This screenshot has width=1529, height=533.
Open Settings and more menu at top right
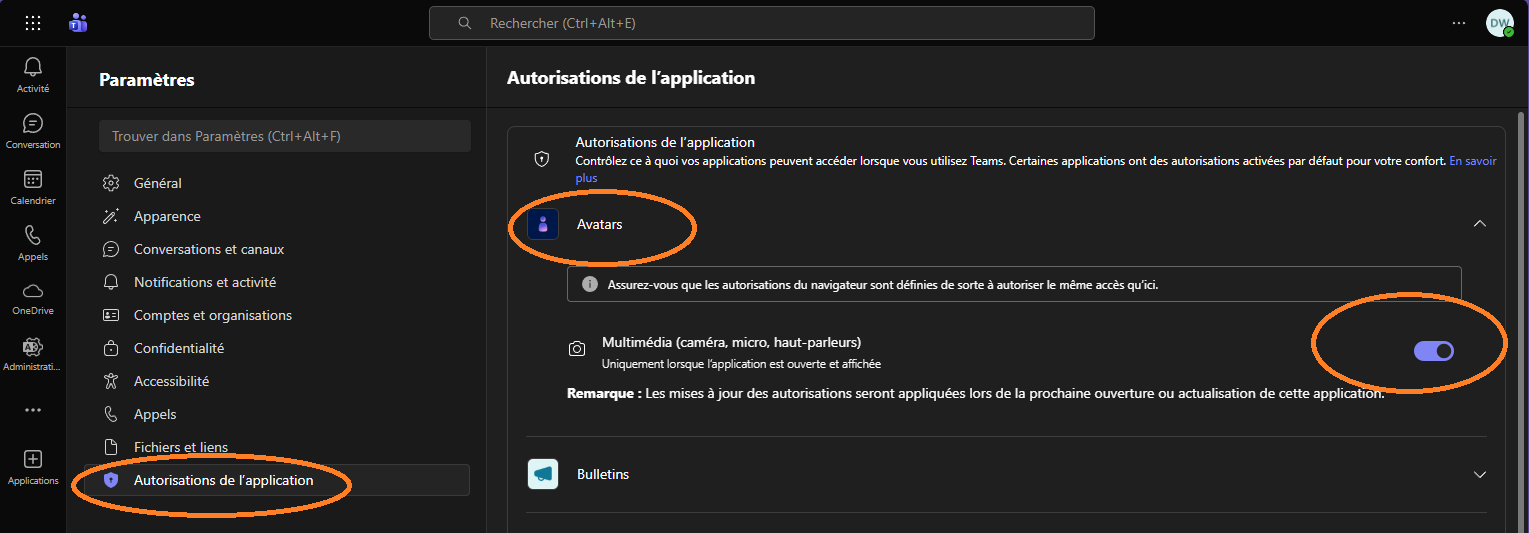(1459, 23)
